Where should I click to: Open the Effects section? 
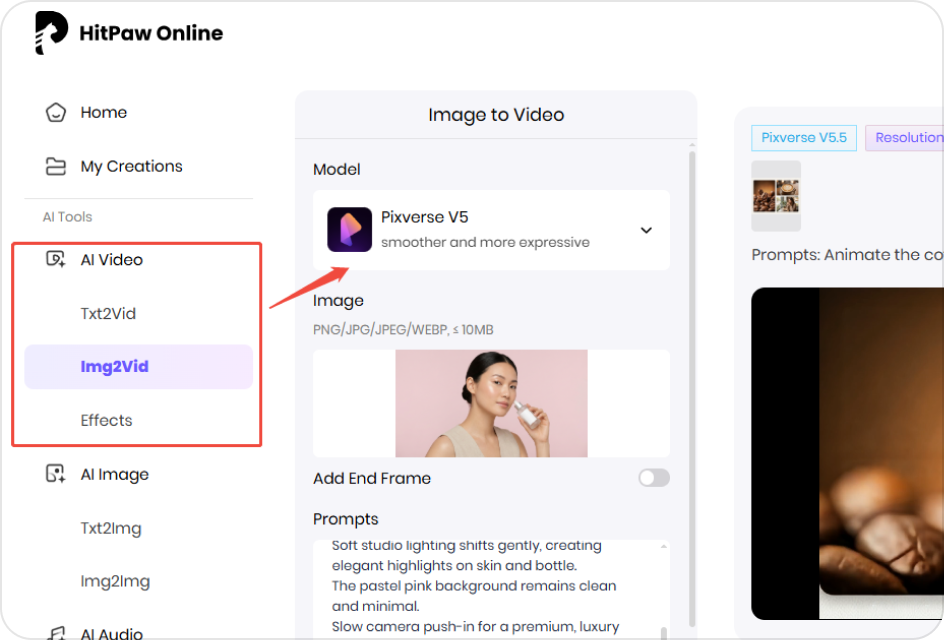point(106,420)
